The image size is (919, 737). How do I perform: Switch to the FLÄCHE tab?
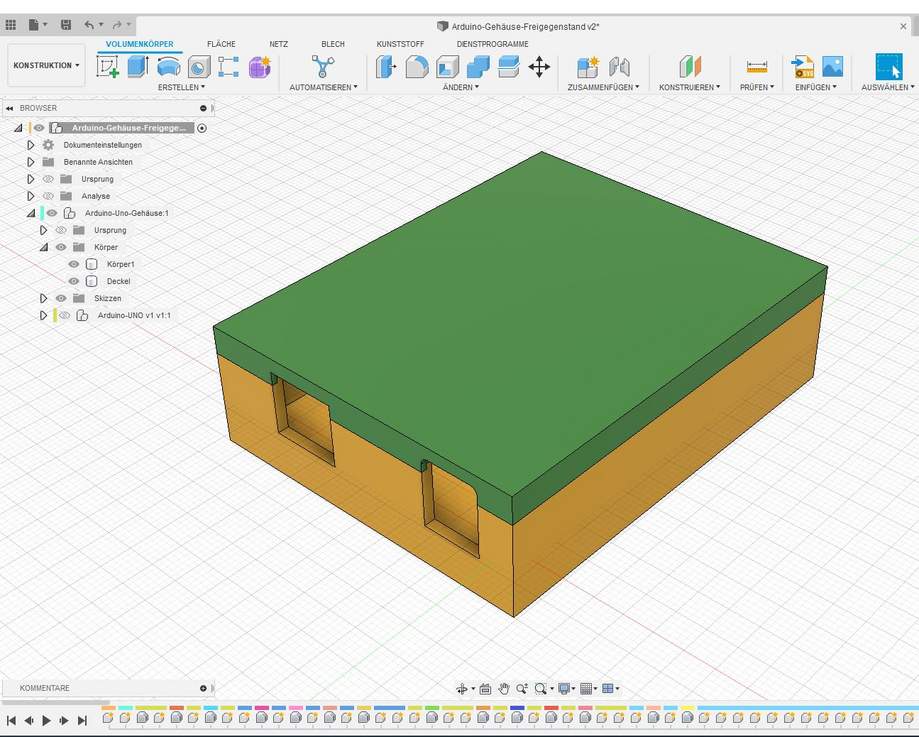pyautogui.click(x=221, y=44)
